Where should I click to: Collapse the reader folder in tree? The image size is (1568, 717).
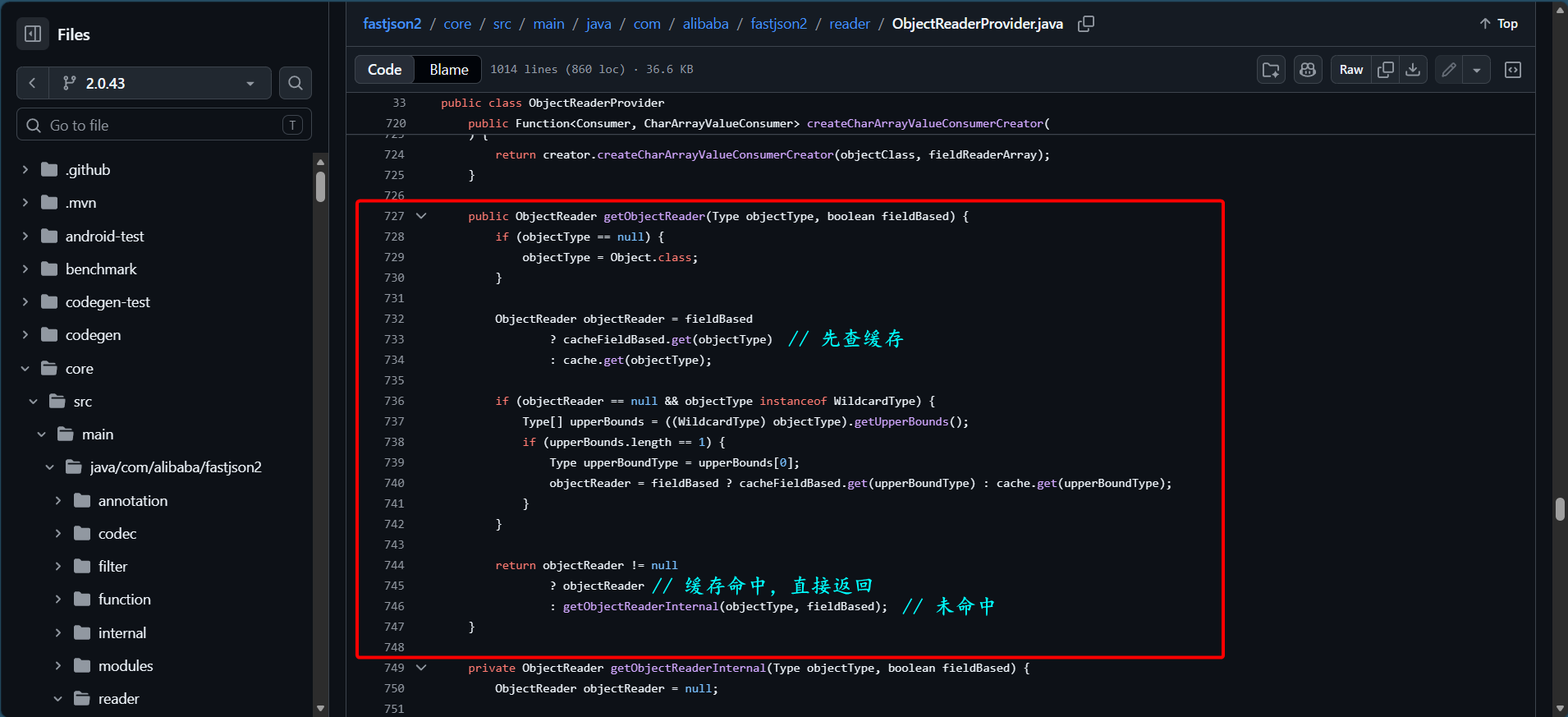(57, 699)
